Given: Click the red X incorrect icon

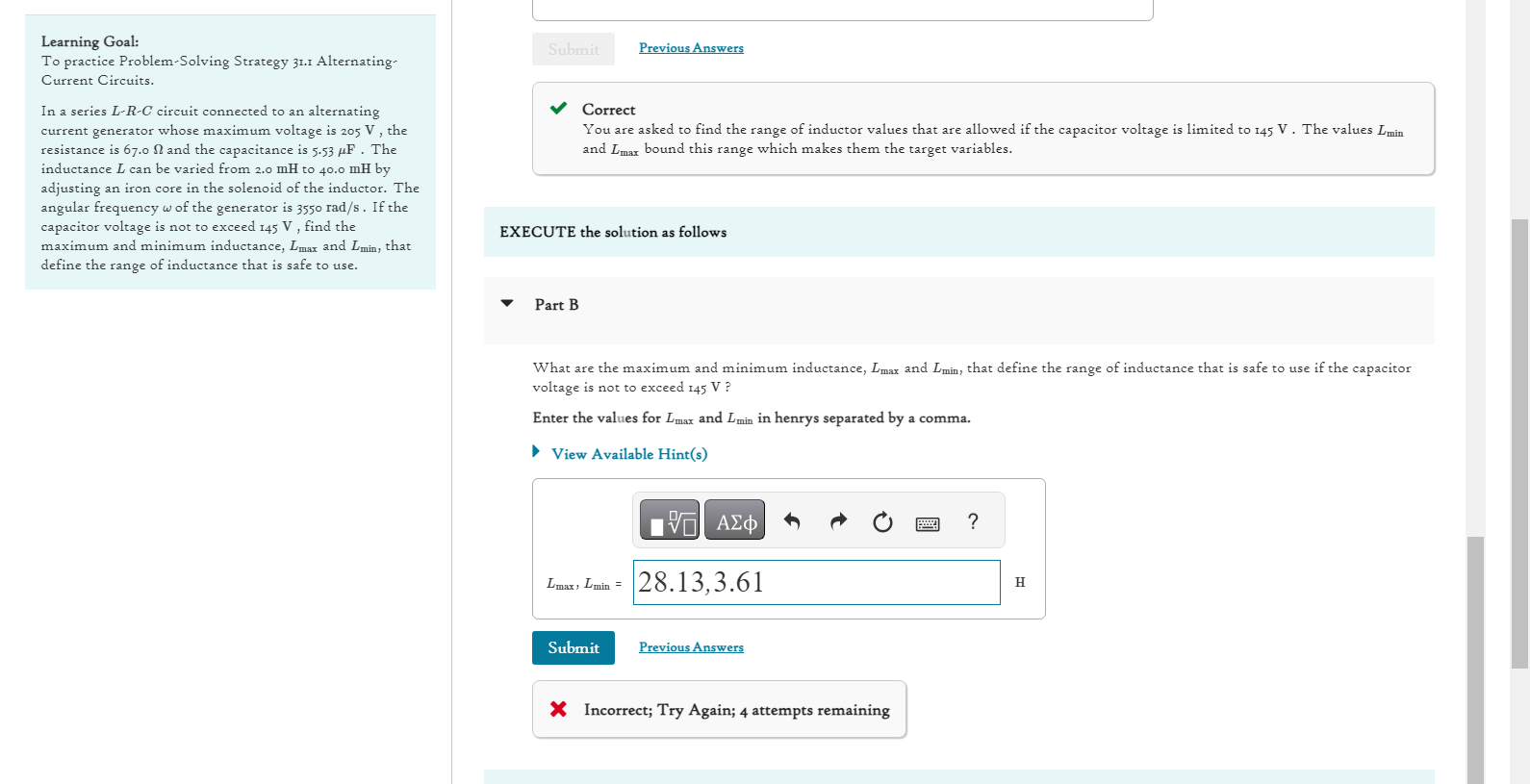Looking at the screenshot, I should pos(558,709).
